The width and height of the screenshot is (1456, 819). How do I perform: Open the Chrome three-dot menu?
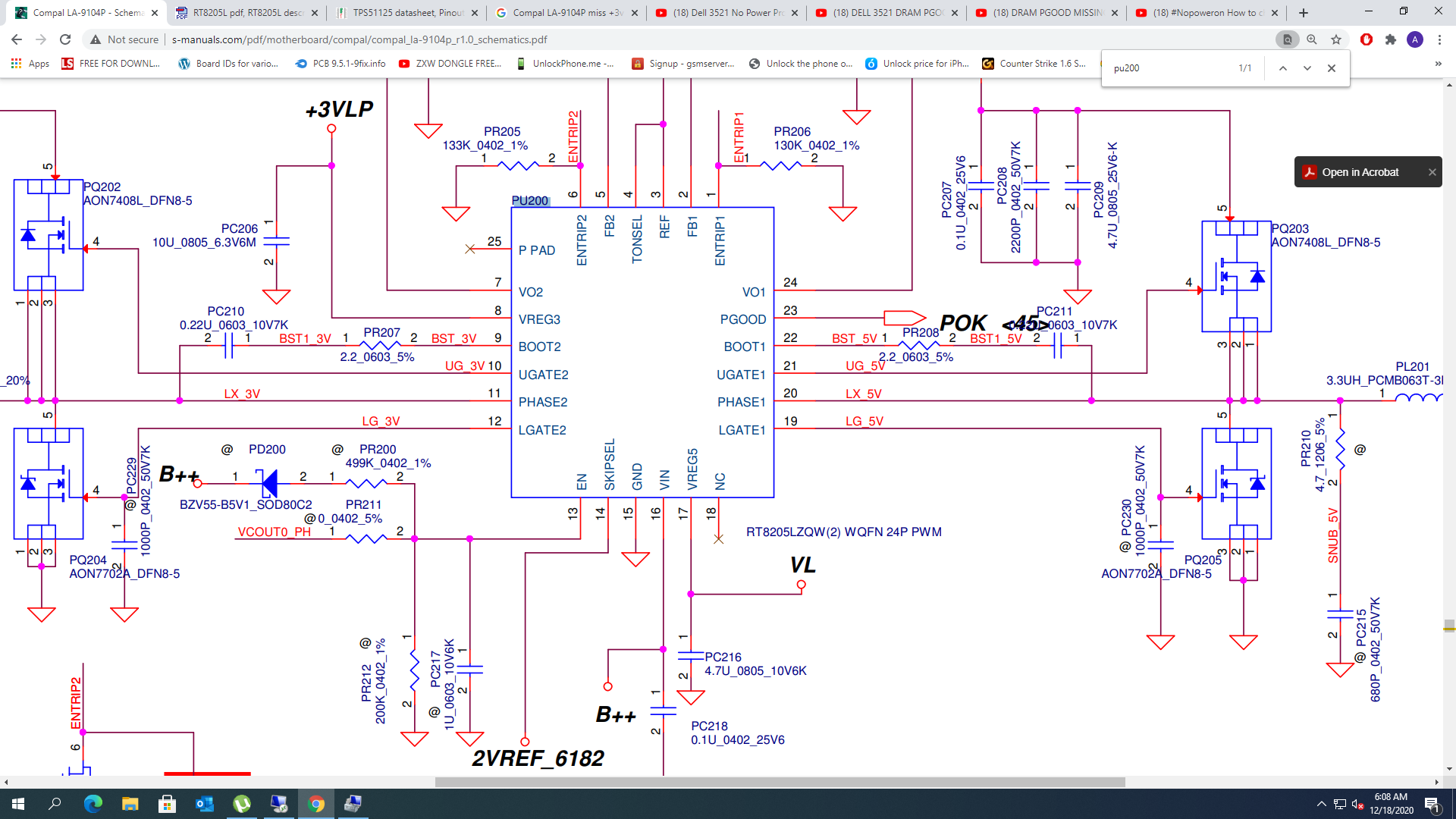(1439, 39)
